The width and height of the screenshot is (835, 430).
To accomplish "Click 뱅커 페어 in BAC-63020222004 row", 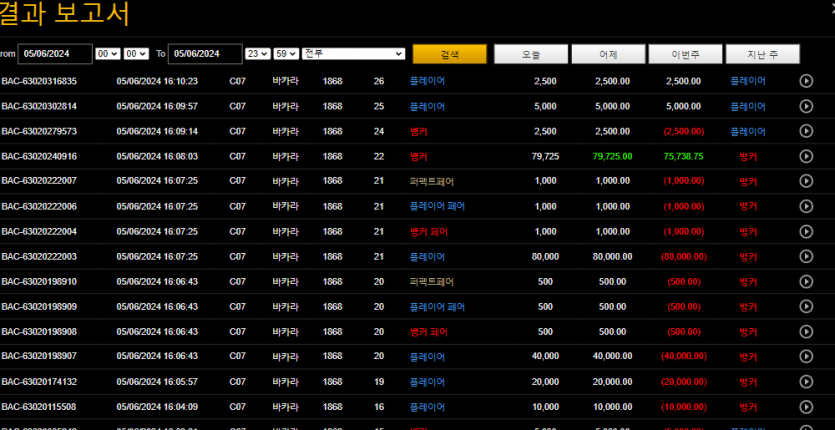I will [429, 232].
